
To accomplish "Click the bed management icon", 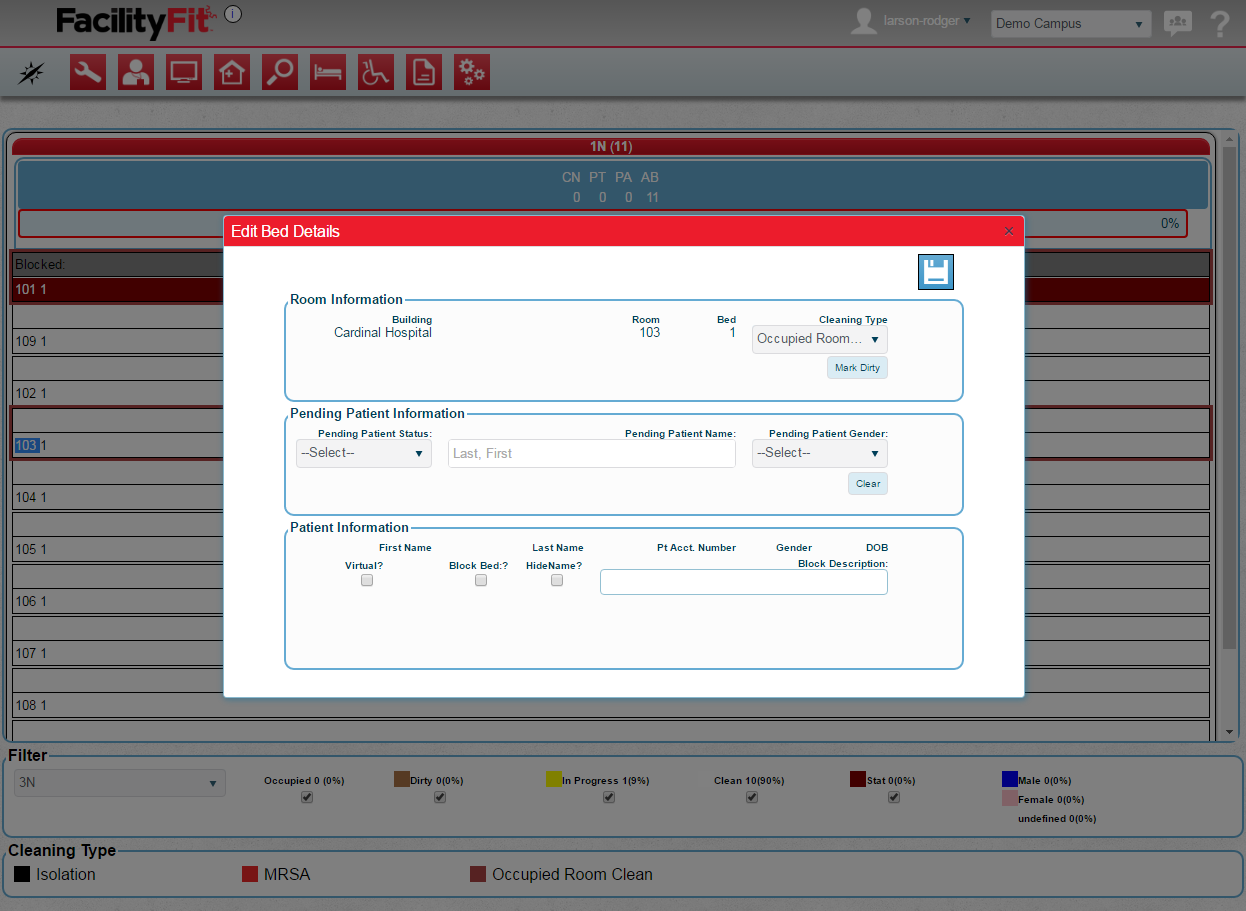I will (x=328, y=73).
